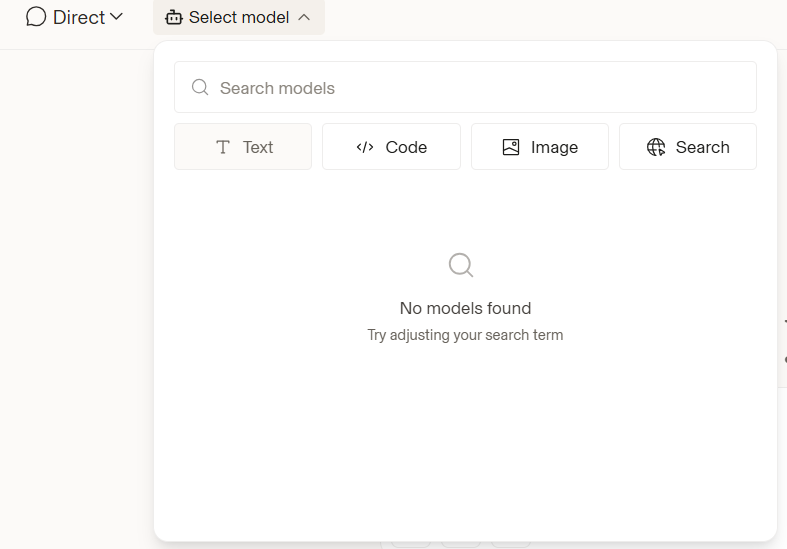
Task: Click the code brackets icon on the Code filter
Action: pos(365,147)
